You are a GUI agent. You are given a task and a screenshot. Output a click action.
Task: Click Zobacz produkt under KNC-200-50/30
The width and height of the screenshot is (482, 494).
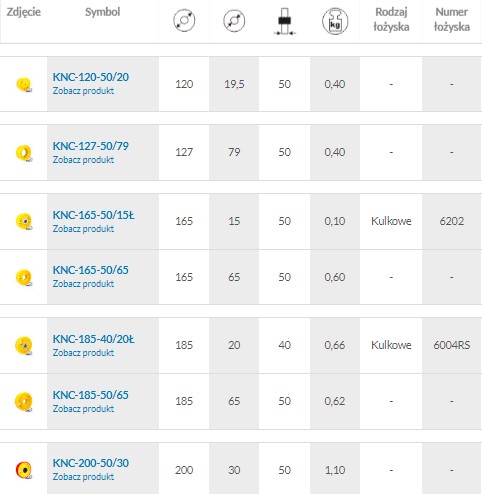click(83, 477)
